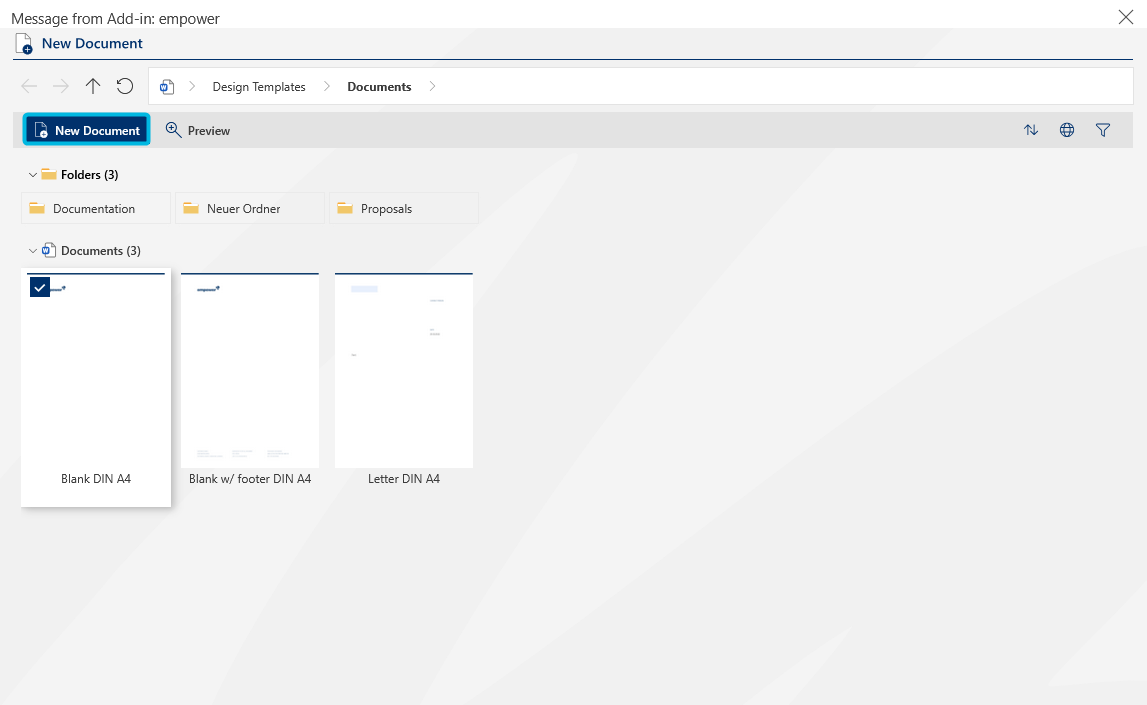This screenshot has width=1147, height=705.
Task: Open the sort order options
Action: pyautogui.click(x=1031, y=130)
